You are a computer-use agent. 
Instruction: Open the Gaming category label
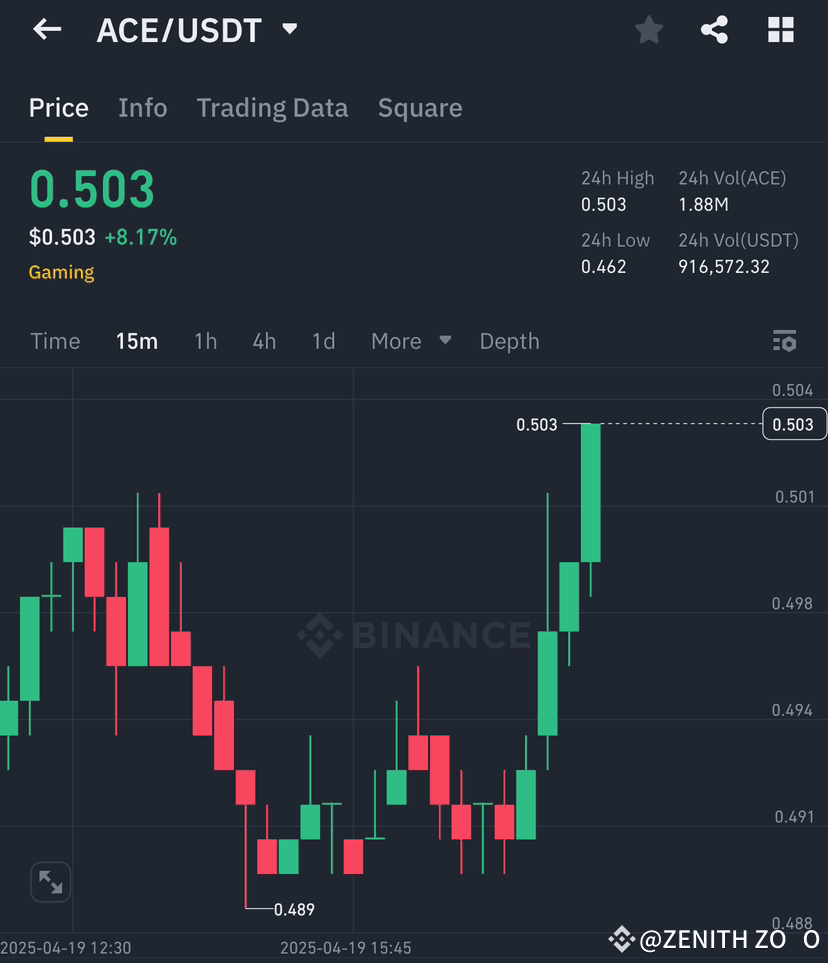[61, 272]
